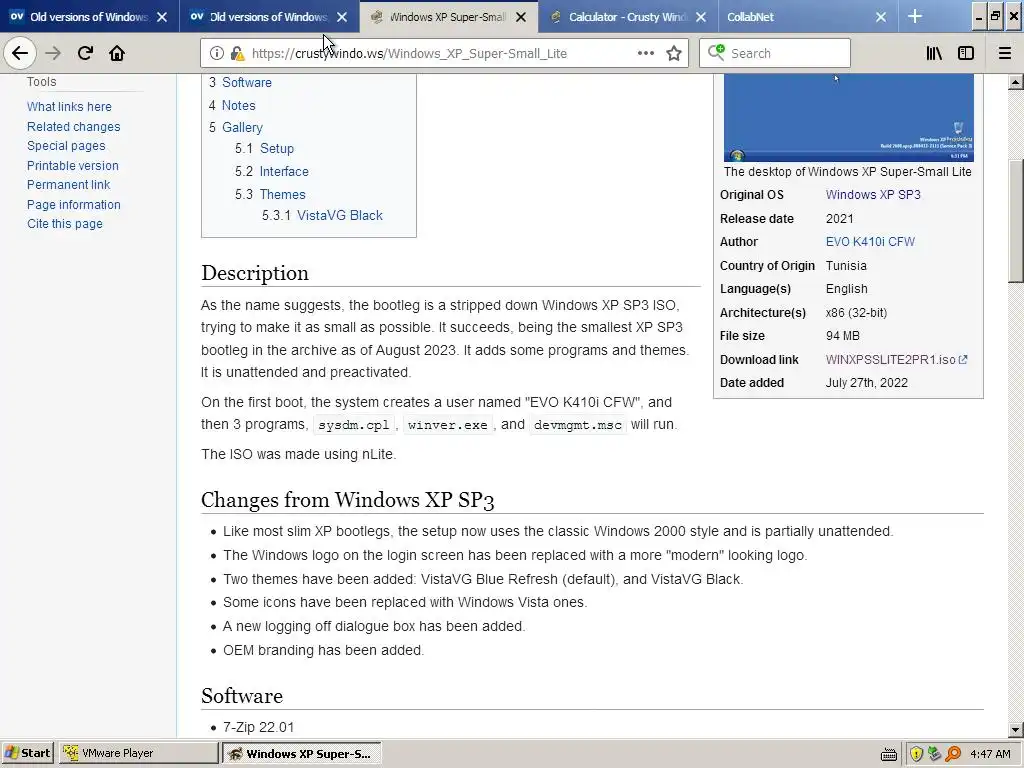This screenshot has height=768, width=1024.
Task: Close the CollabNet tab
Action: (x=881, y=17)
